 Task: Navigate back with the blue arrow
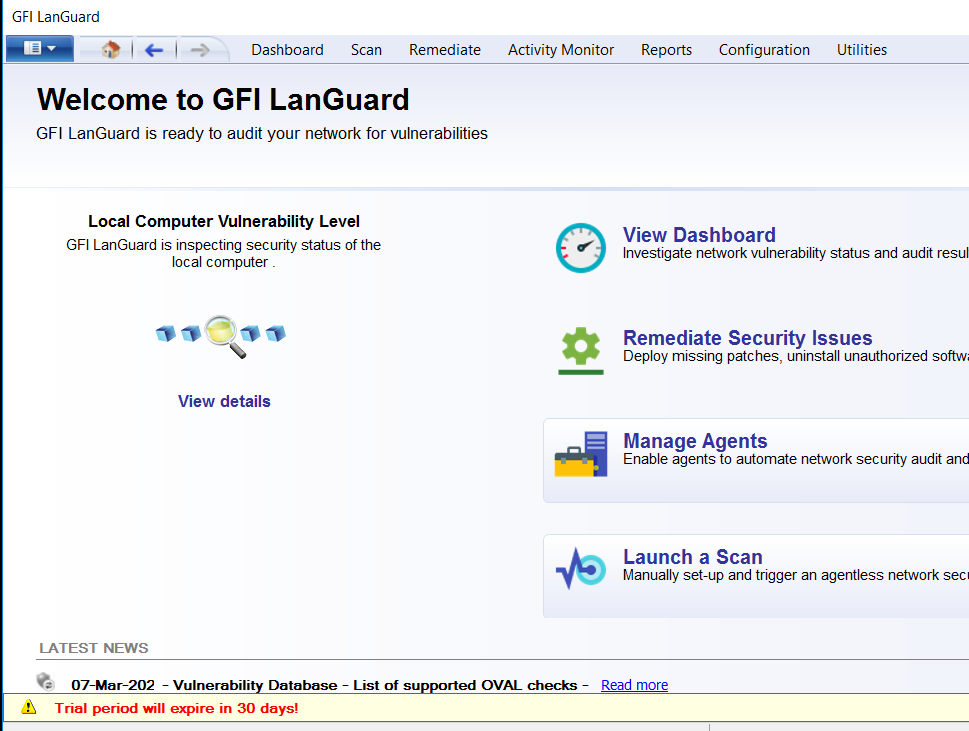tap(154, 50)
